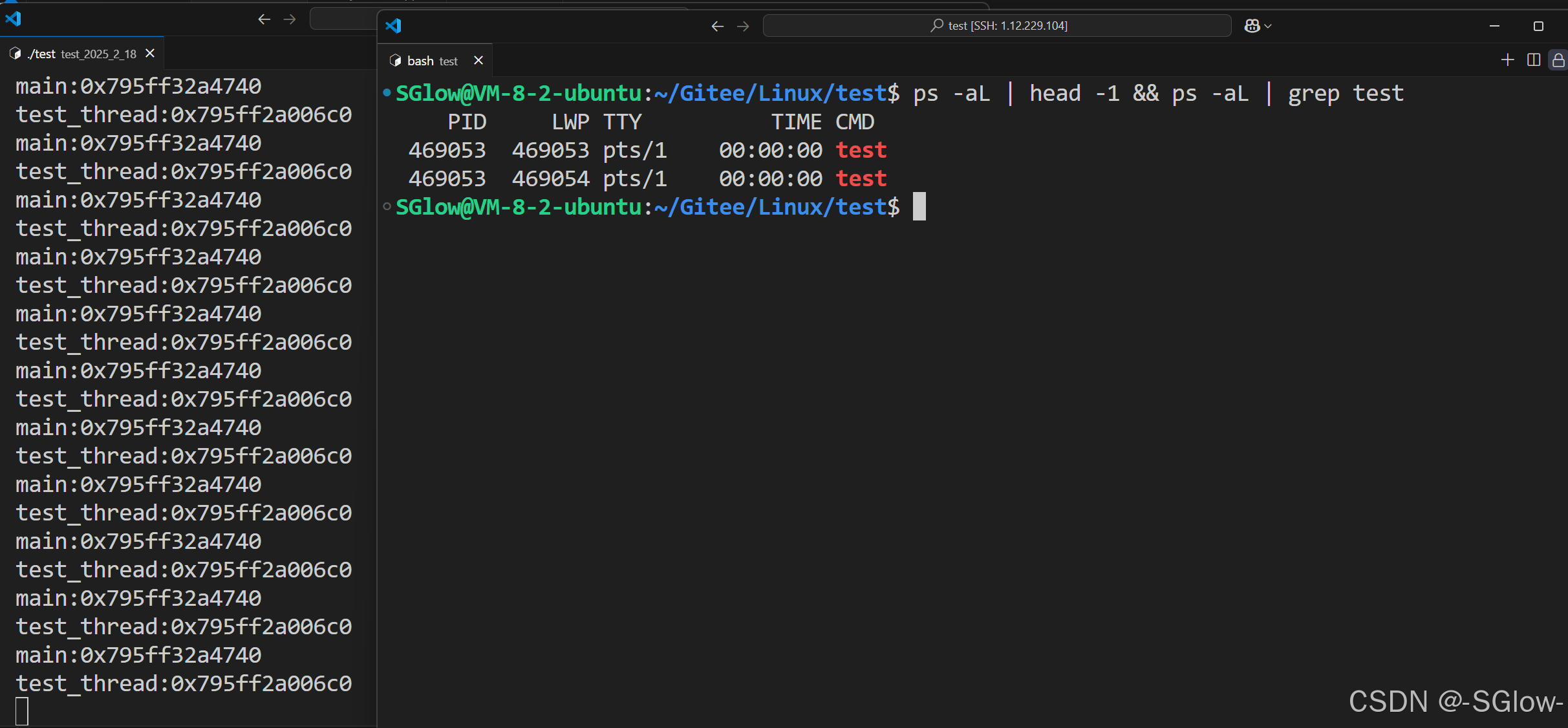Close the ./test terminal tab
1568x728 pixels.
150,54
